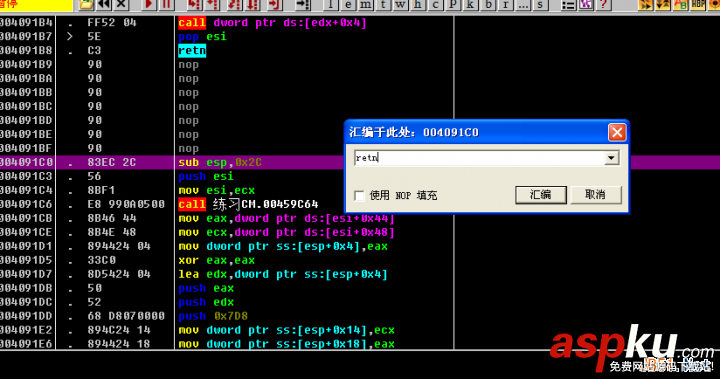720x379 pixels.
Task: Click the Restart program rewind icon
Action: [x=104, y=5]
